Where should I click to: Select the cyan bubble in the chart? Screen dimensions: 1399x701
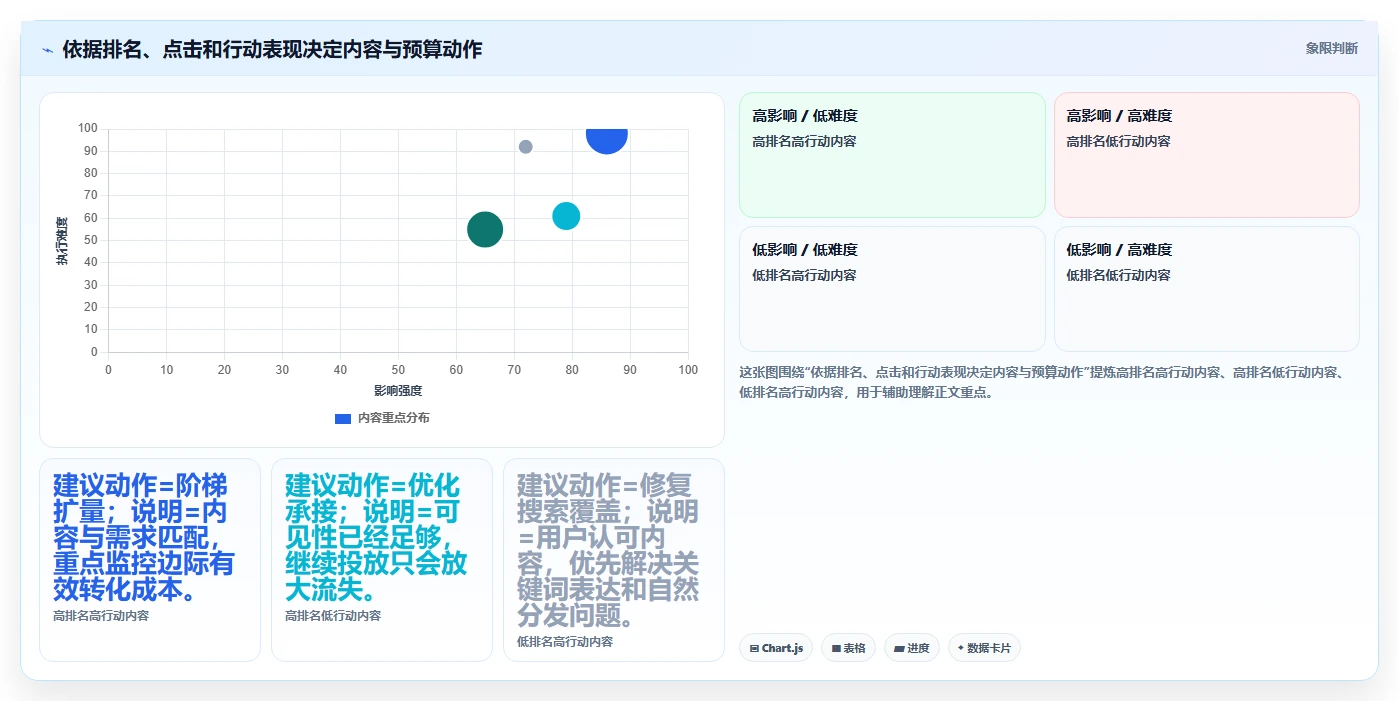pos(566,215)
